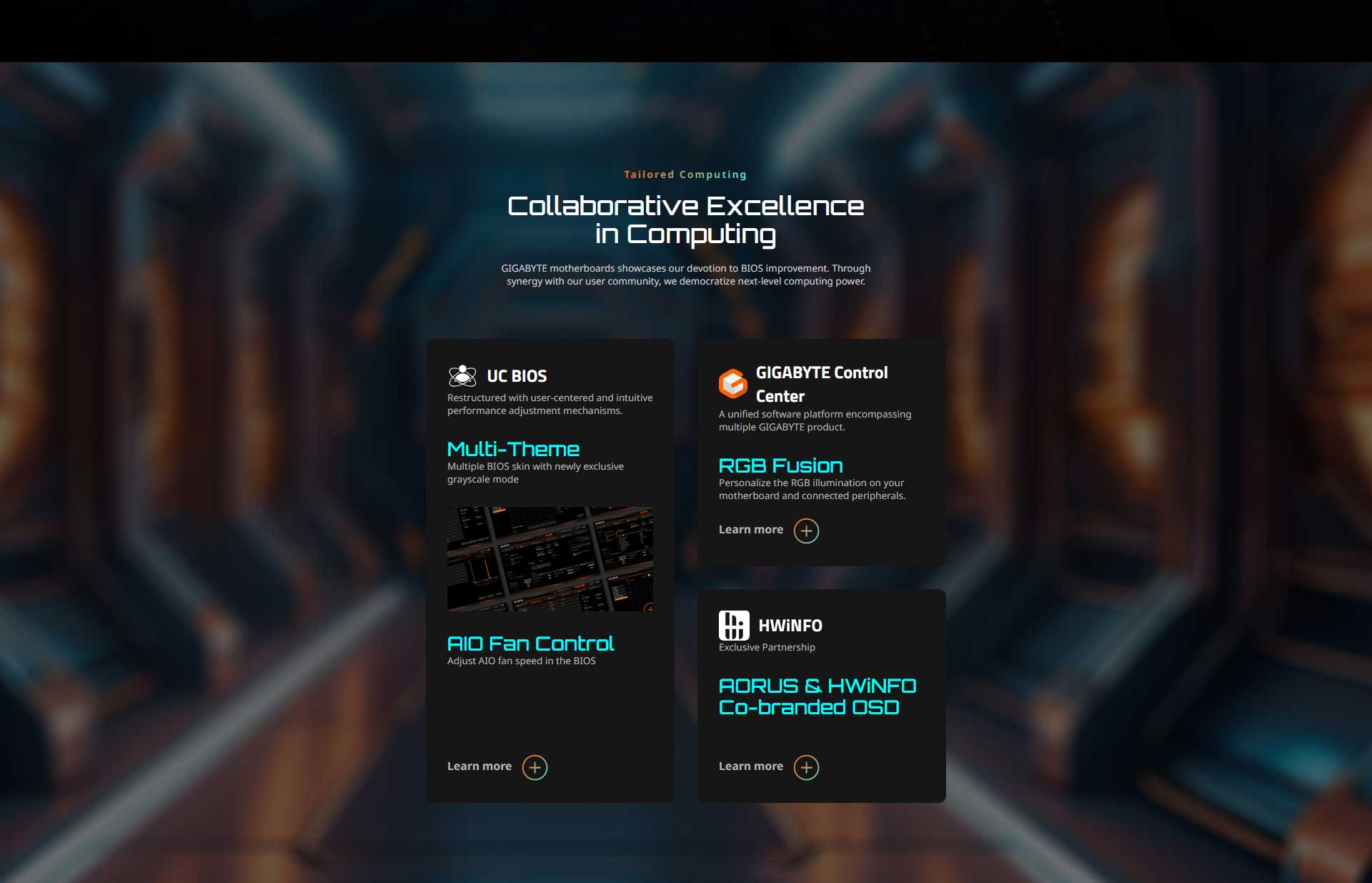
Task: Click the small plus on BIOS thumbnail corner
Action: [x=649, y=608]
